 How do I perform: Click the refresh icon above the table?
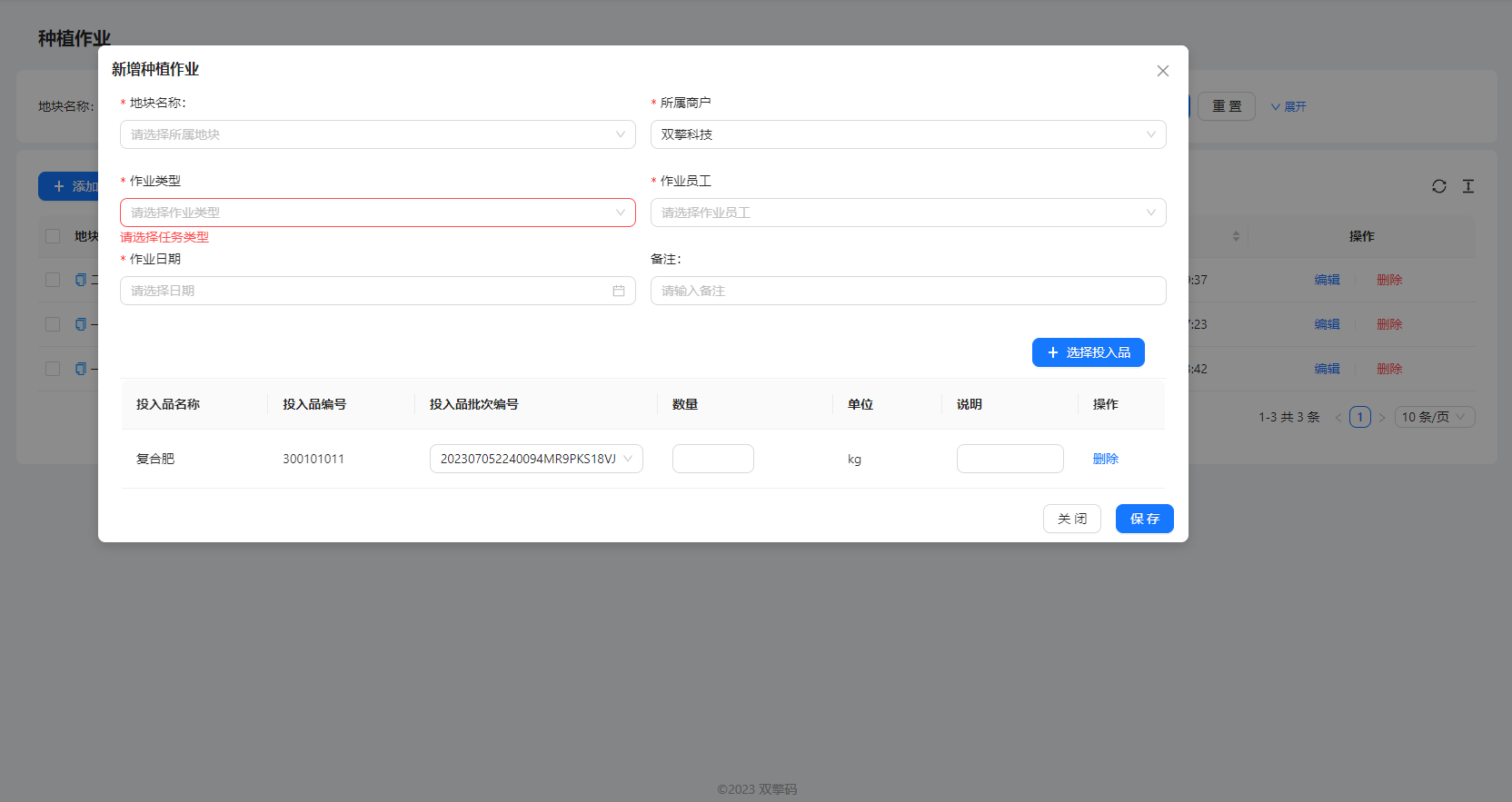coord(1439,186)
